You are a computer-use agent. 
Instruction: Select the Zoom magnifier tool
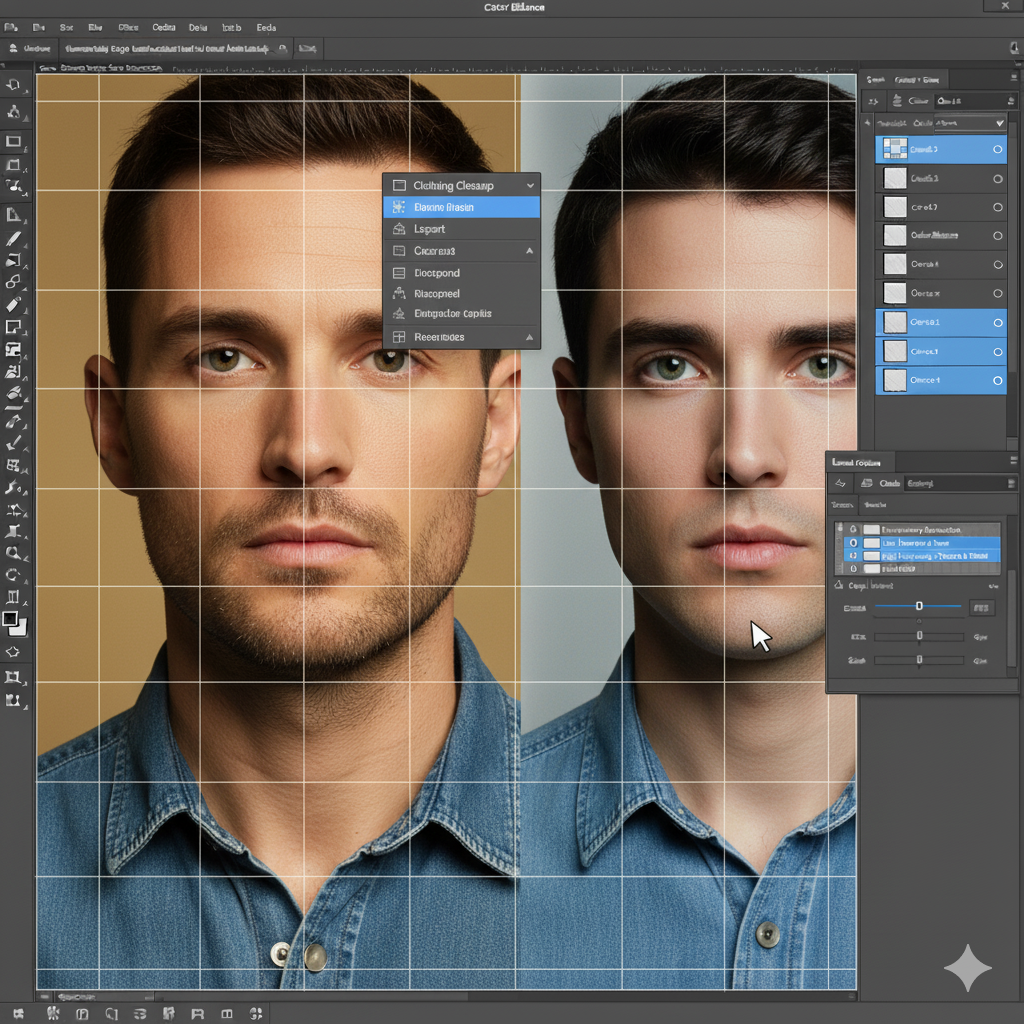(13, 553)
